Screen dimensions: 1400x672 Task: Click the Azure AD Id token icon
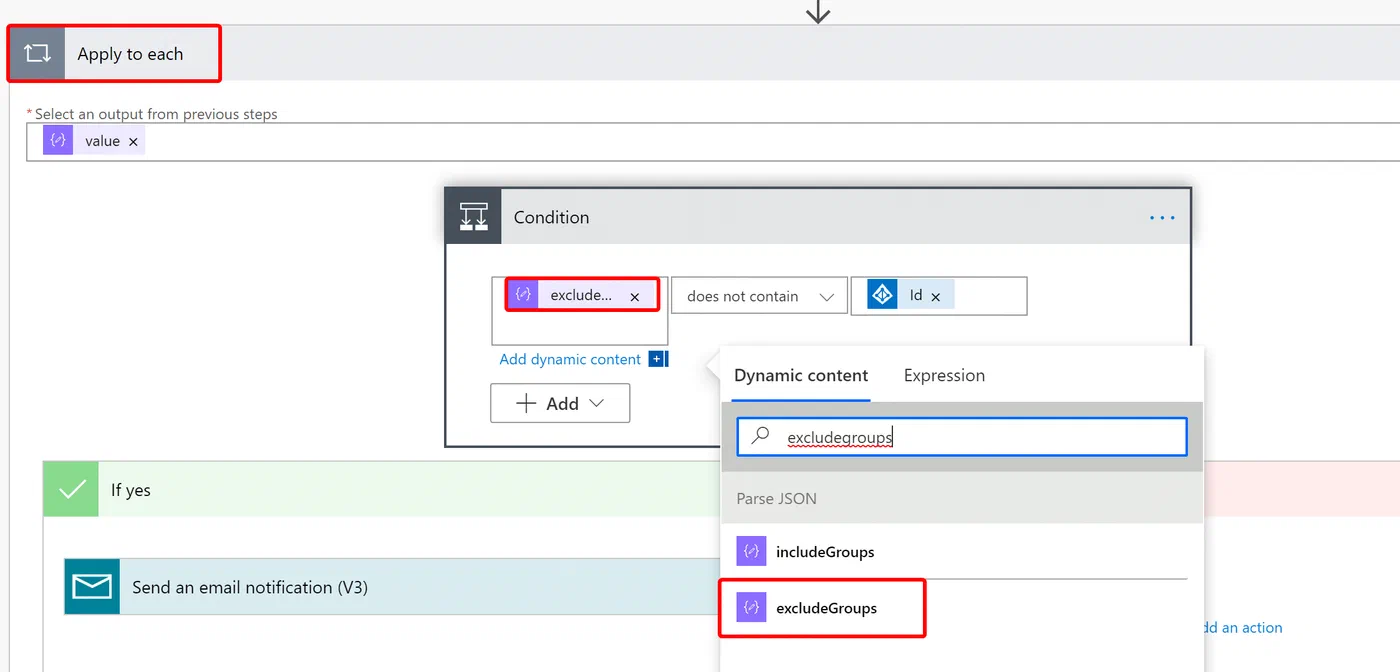(882, 295)
